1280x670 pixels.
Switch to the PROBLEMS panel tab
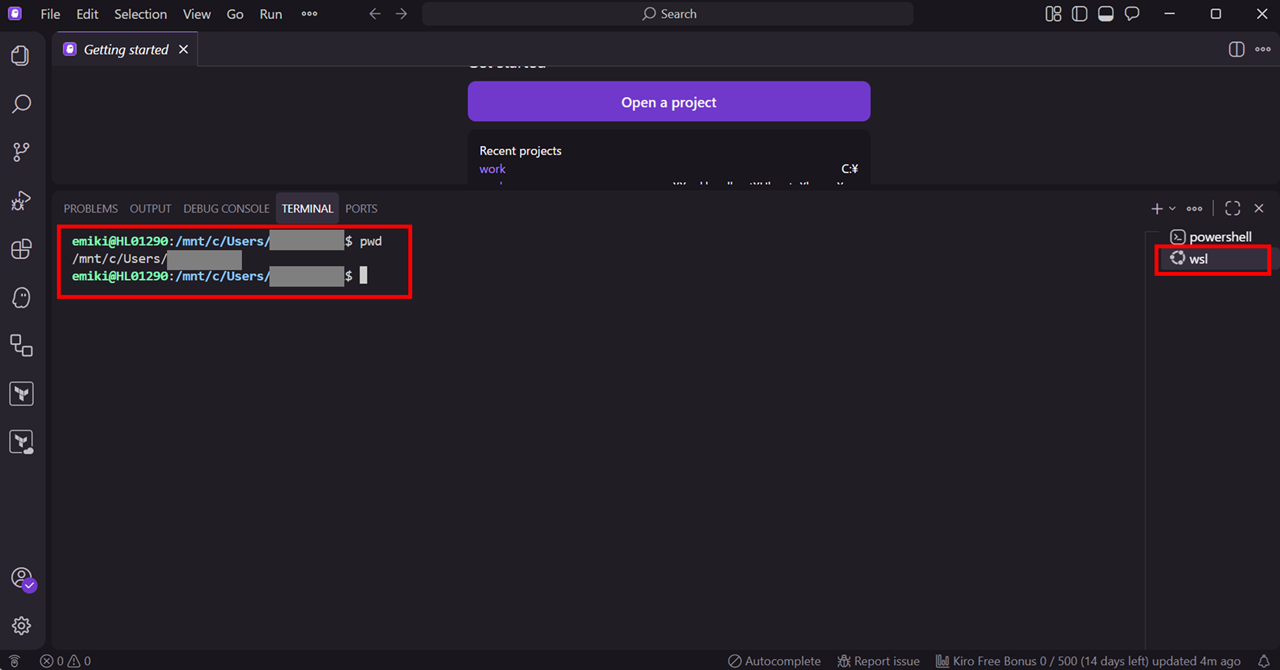(x=91, y=209)
